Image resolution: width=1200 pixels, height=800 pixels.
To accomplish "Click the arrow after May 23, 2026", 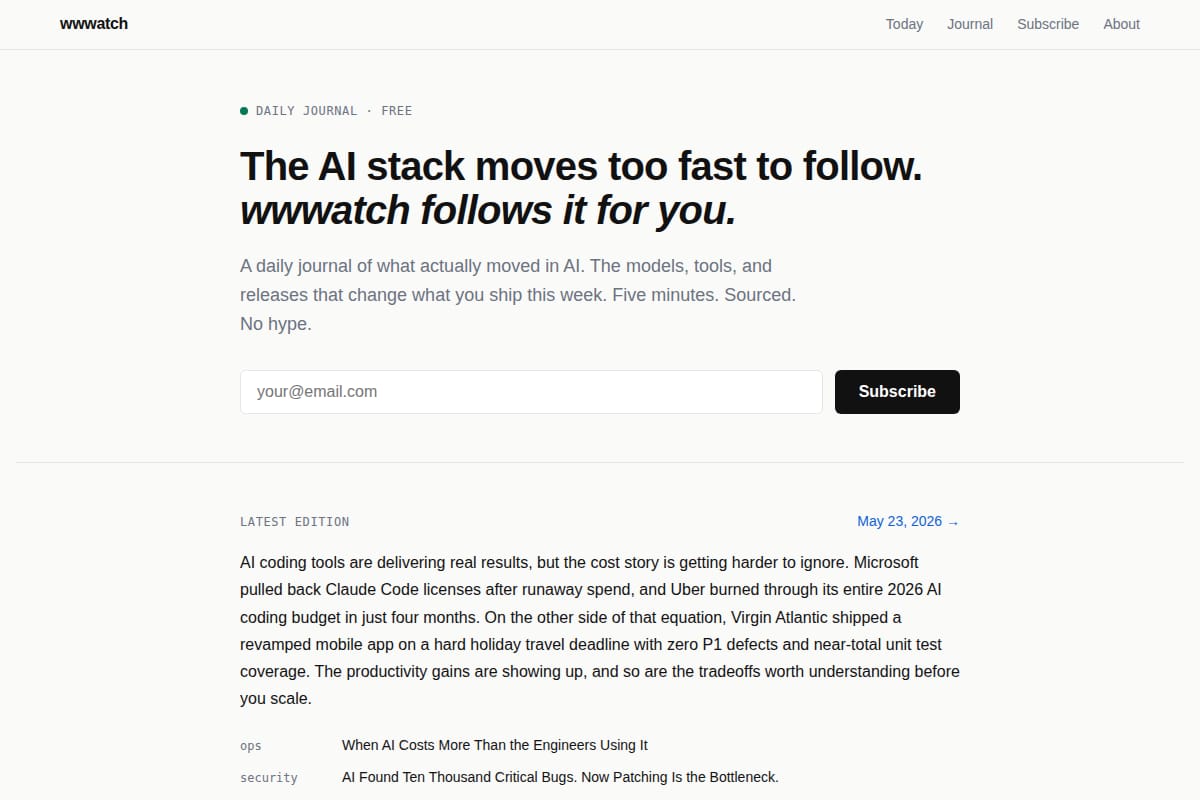I will pos(953,522).
